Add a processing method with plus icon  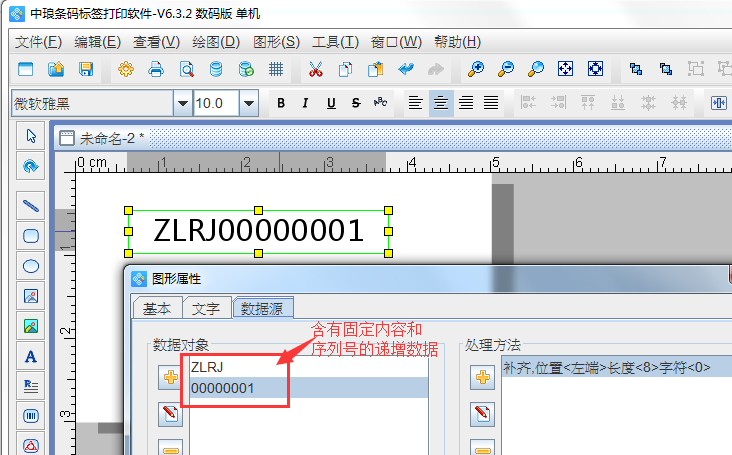point(483,377)
